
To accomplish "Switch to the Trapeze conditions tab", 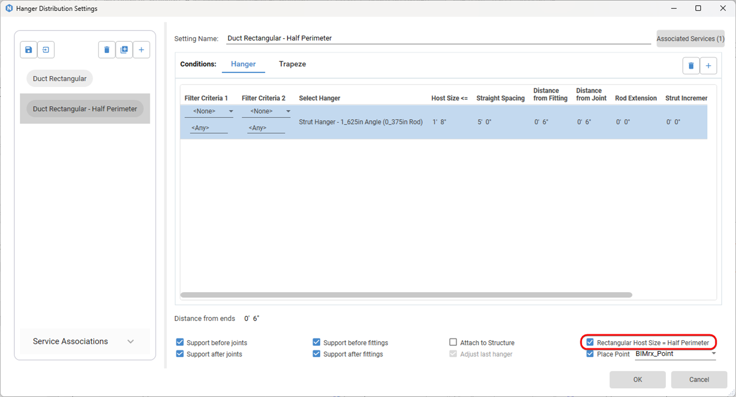I will tap(292, 64).
